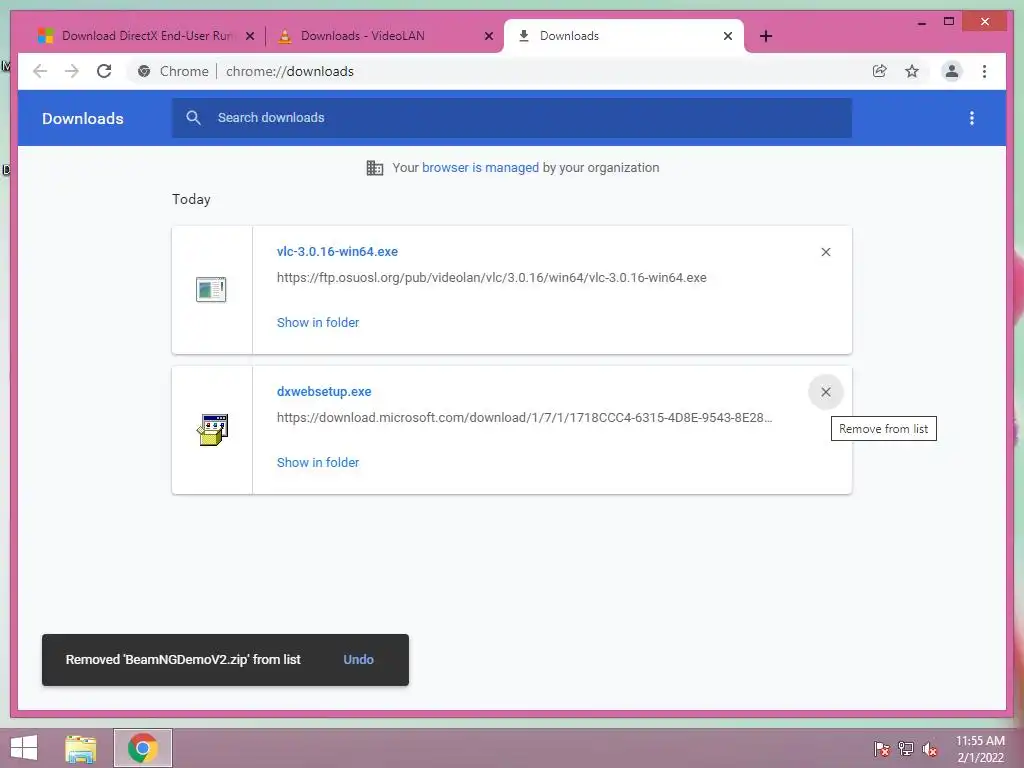The image size is (1024, 768).
Task: Undo removal of BeamNGDemoV2.zip
Action: [x=359, y=660]
